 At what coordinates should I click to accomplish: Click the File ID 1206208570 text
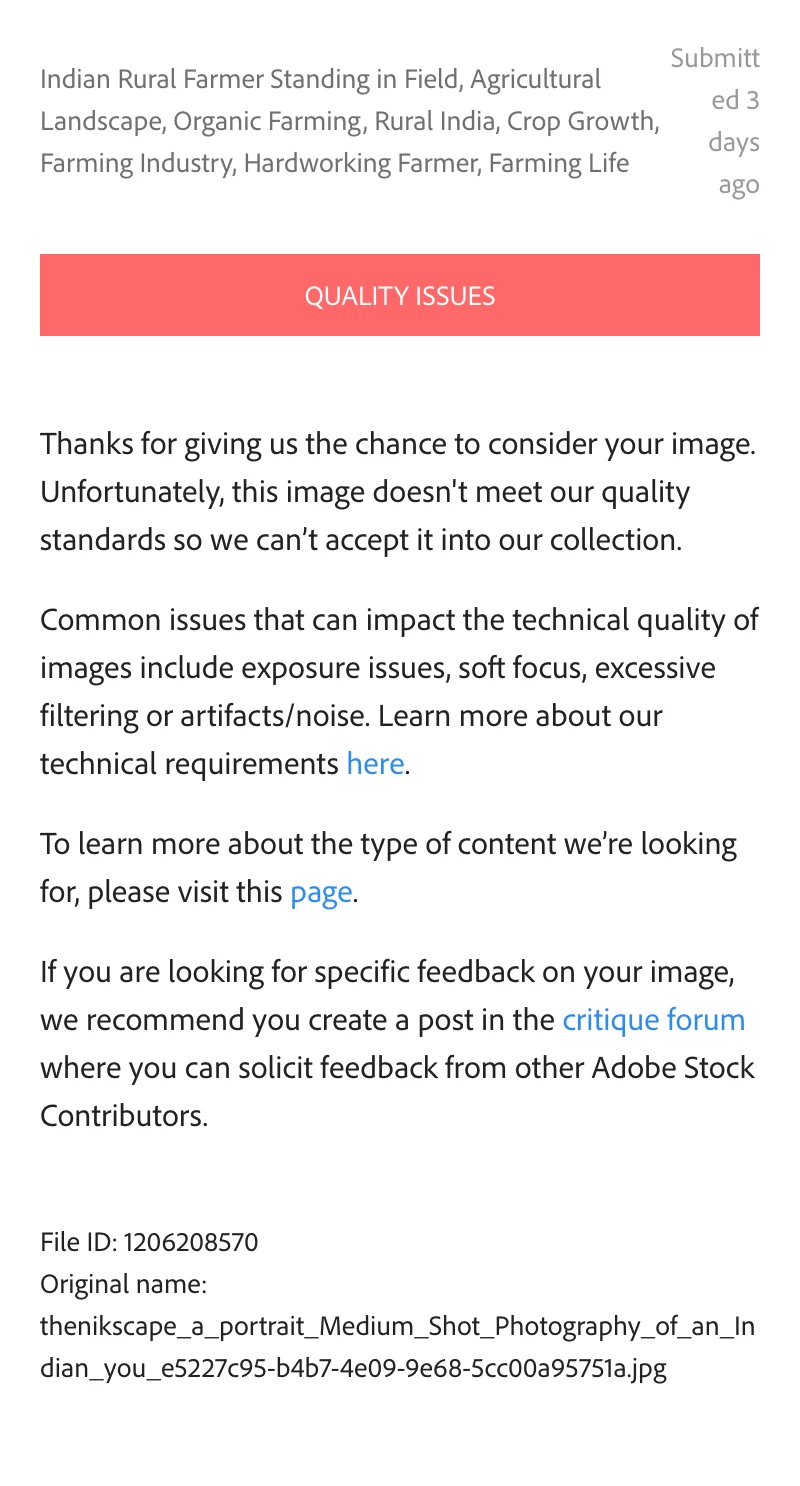(149, 1244)
